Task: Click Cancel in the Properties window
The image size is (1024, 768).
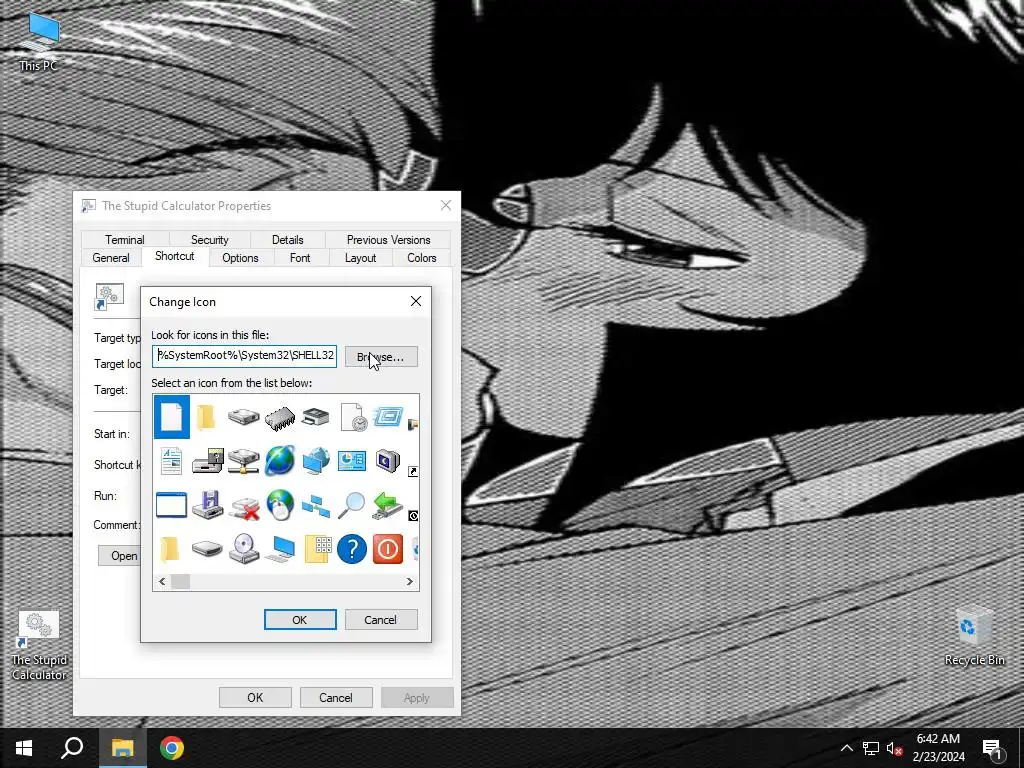Action: [x=336, y=697]
